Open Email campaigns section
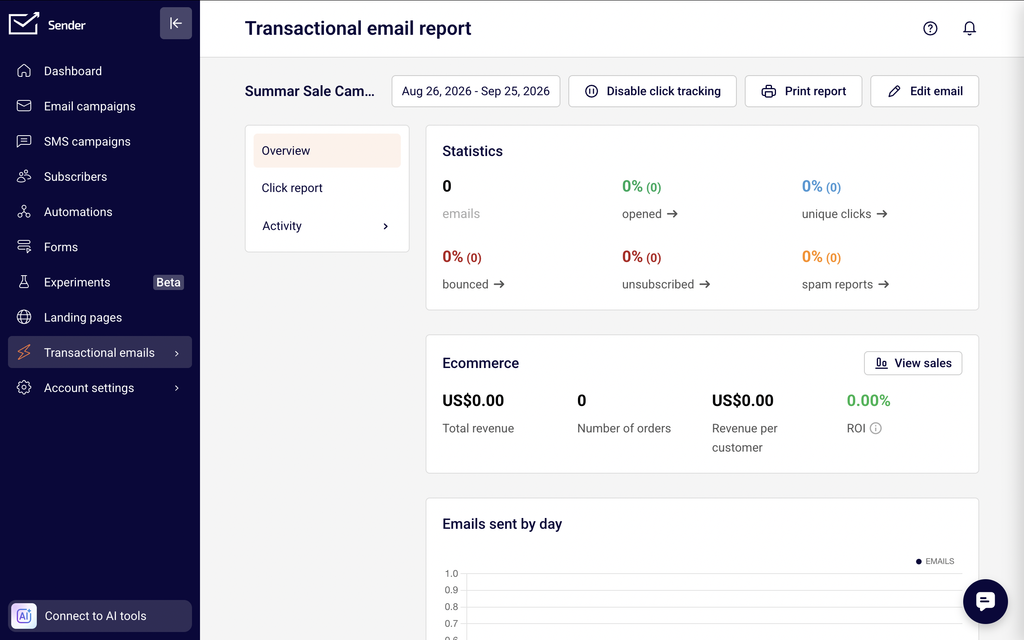The image size is (1024, 640). 100,106
